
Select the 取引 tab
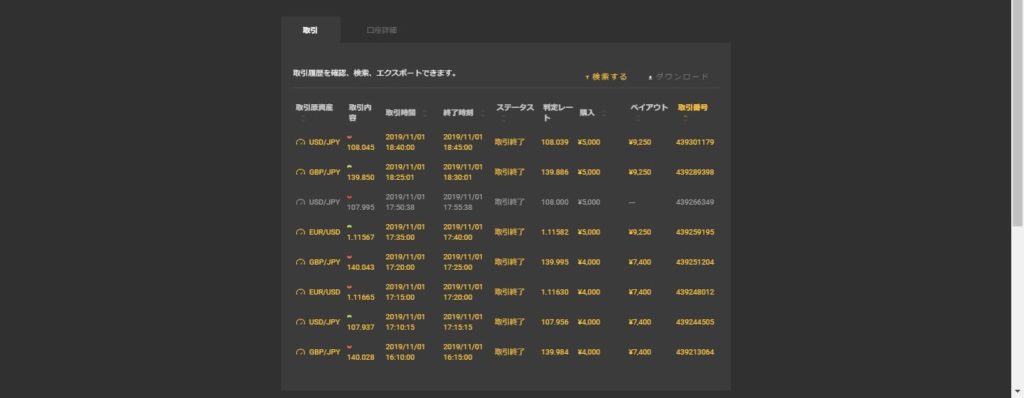pos(311,30)
